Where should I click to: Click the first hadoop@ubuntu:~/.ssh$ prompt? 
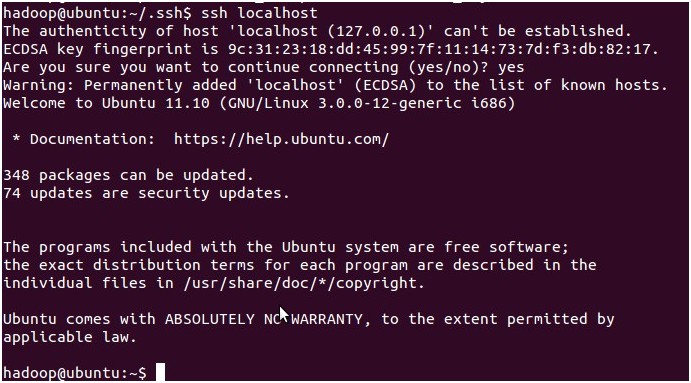(x=97, y=13)
